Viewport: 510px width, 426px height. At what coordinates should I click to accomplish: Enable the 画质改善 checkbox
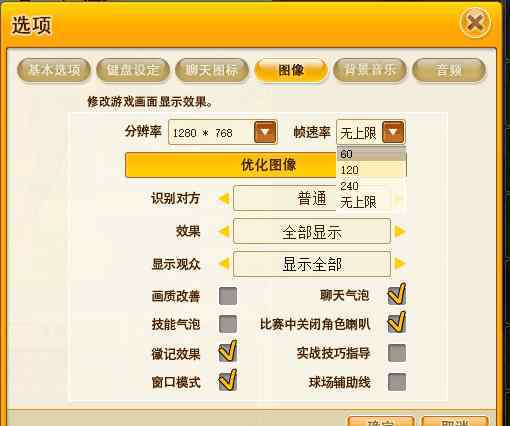tap(228, 296)
